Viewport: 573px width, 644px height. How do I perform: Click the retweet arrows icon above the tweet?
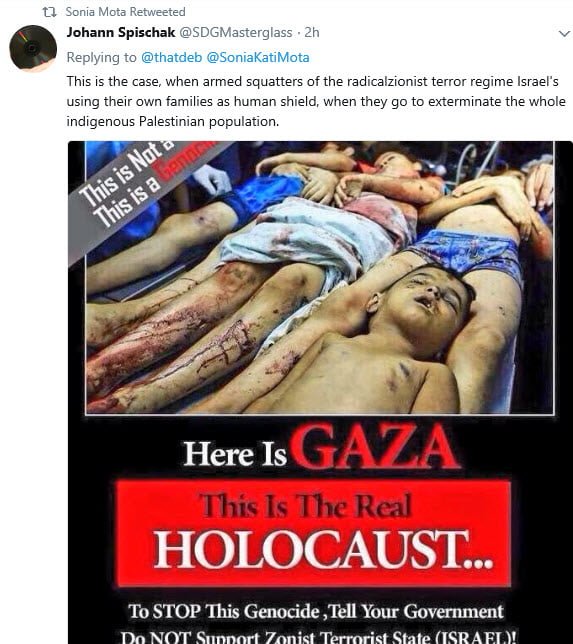[x=50, y=12]
